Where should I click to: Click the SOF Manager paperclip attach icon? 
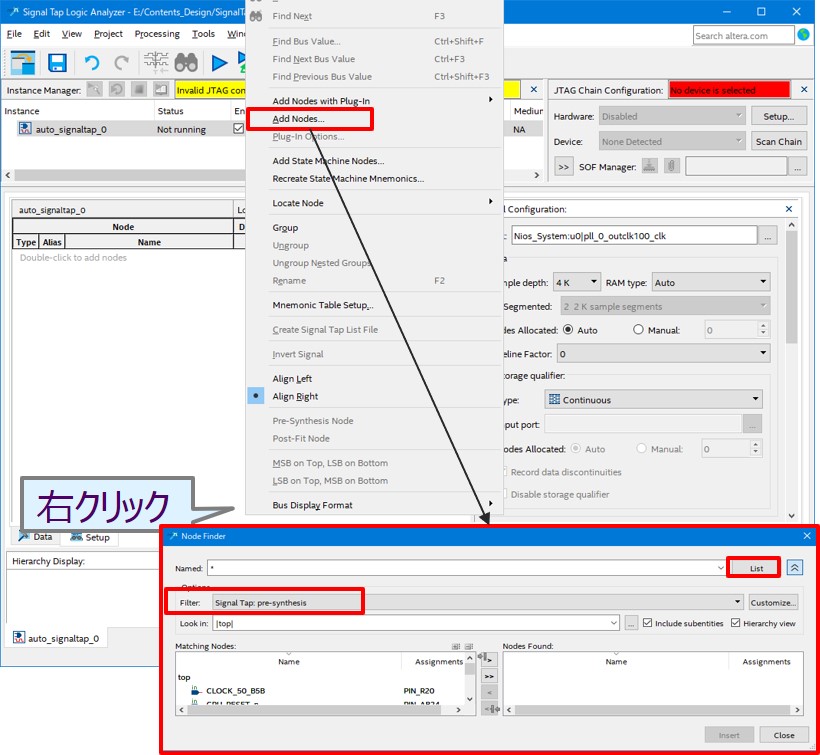[671, 167]
